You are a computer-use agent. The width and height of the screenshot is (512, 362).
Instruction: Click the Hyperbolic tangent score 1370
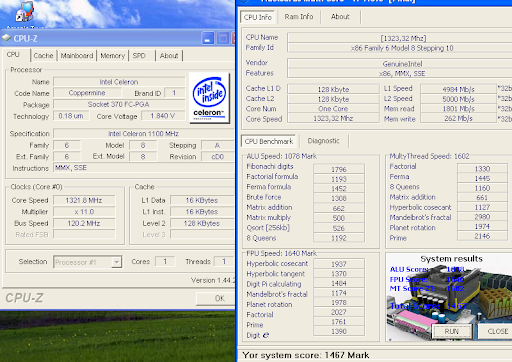click(x=339, y=274)
